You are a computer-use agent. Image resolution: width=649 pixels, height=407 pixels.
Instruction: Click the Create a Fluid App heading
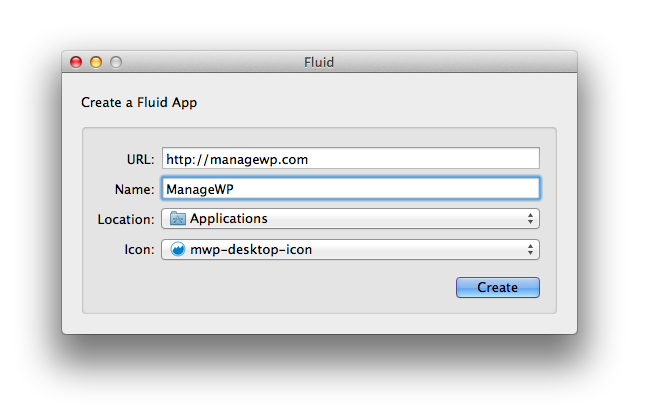pos(139,102)
